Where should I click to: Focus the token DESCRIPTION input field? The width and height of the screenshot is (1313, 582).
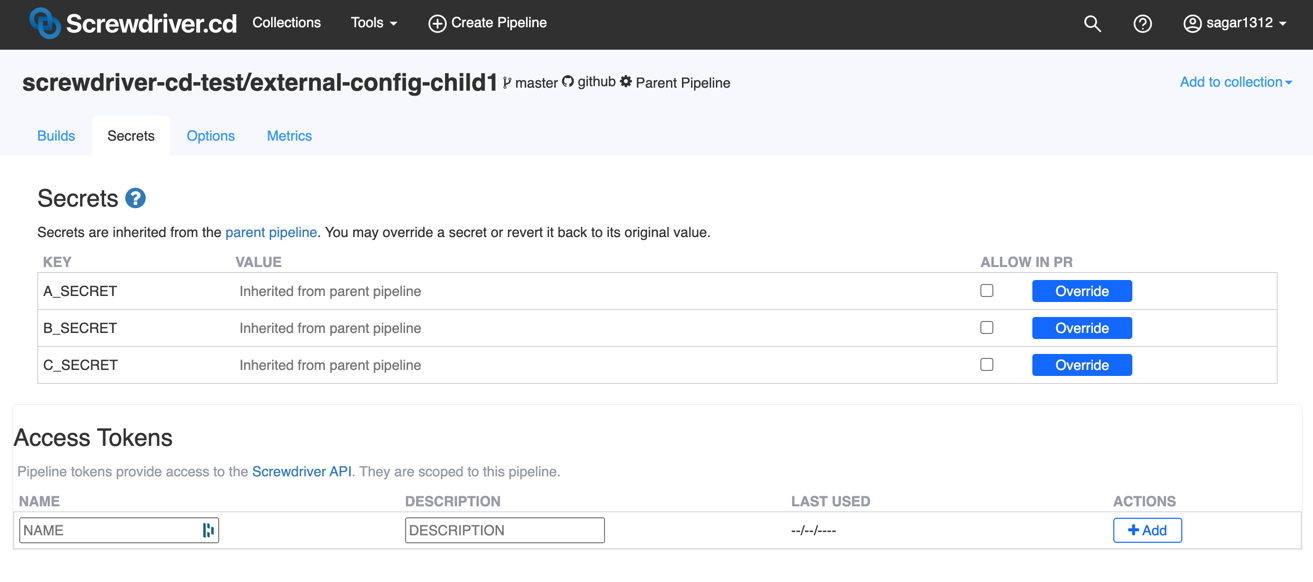click(x=505, y=530)
